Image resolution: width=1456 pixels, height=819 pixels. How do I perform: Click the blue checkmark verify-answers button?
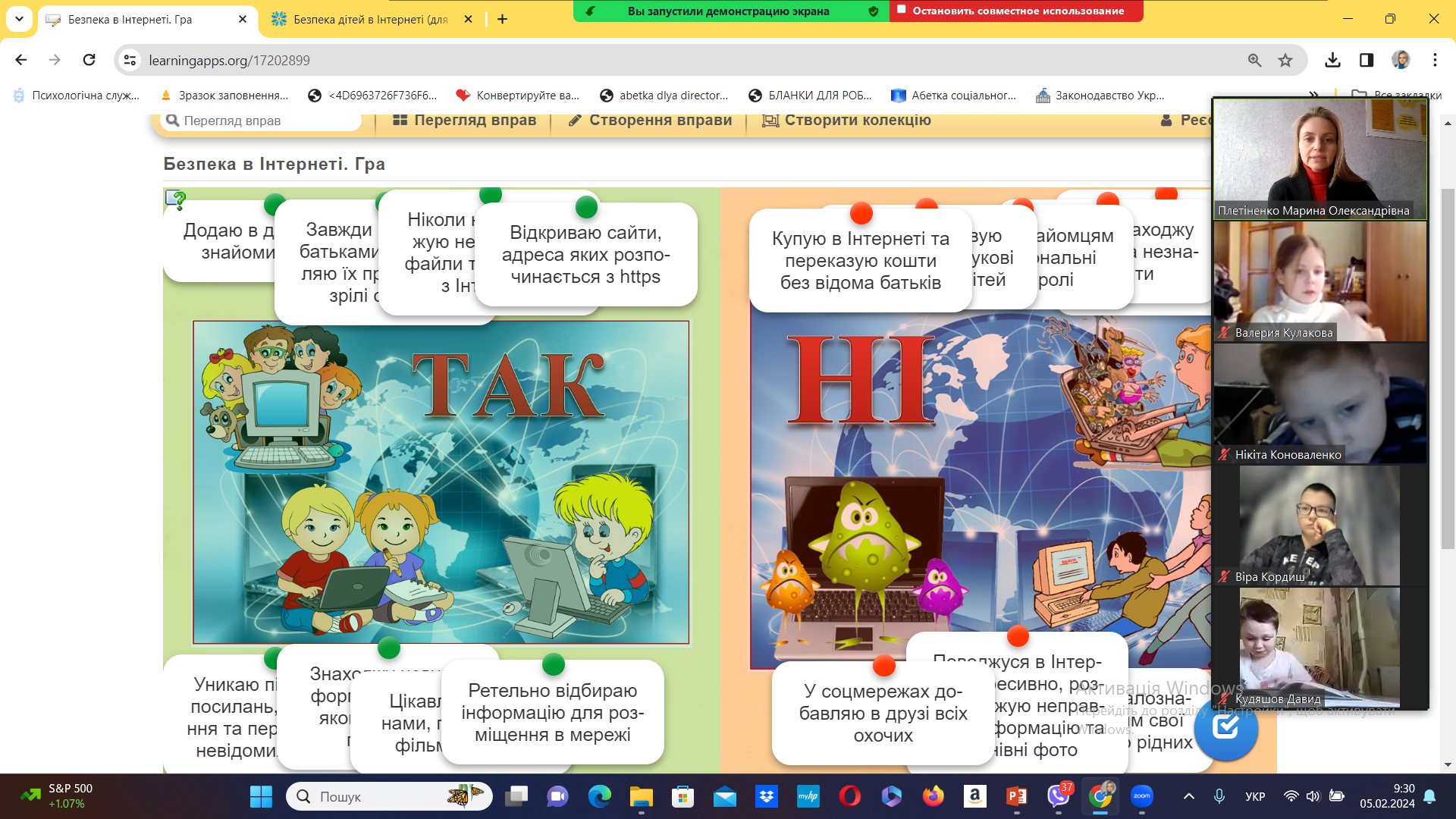click(x=1225, y=729)
